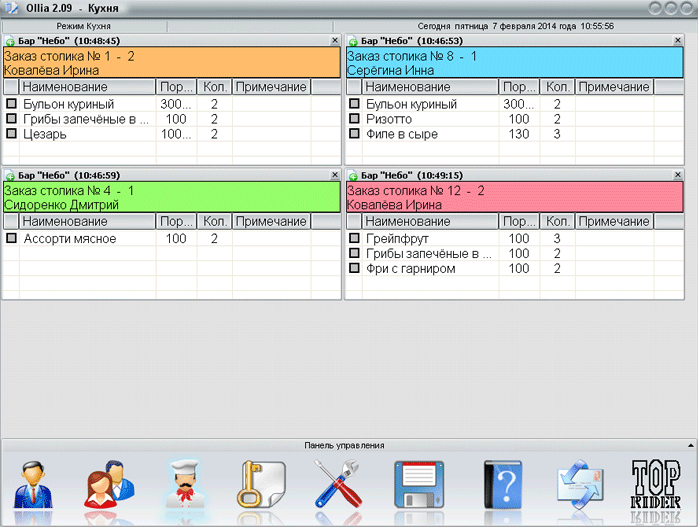The image size is (698, 527).
Task: Click Примечание header in table 12 order
Action: pos(614,221)
